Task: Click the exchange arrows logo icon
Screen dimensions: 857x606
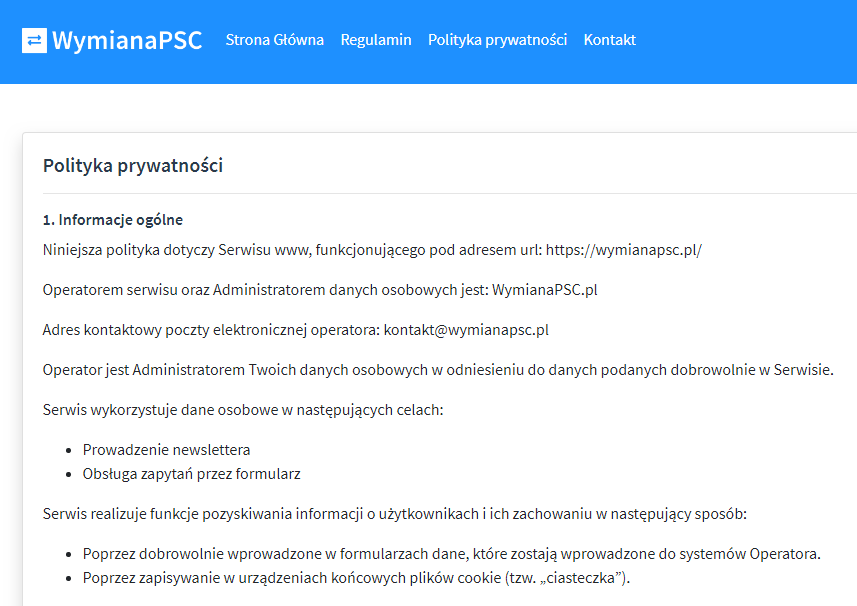Action: (x=34, y=40)
